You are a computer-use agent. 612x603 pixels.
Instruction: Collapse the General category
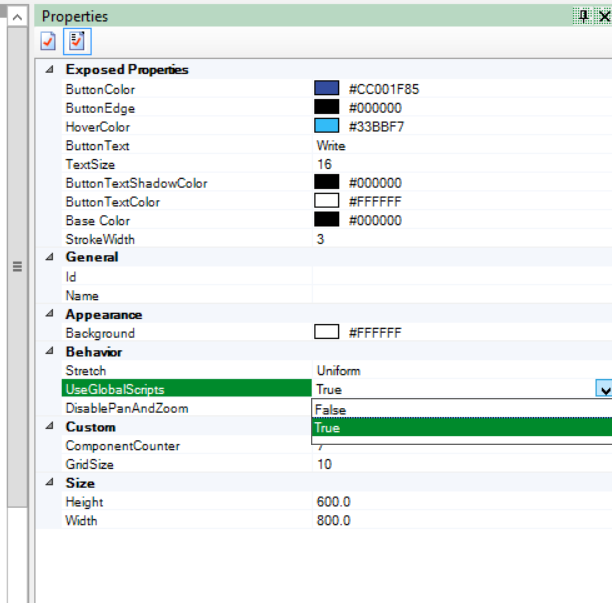tap(49, 257)
